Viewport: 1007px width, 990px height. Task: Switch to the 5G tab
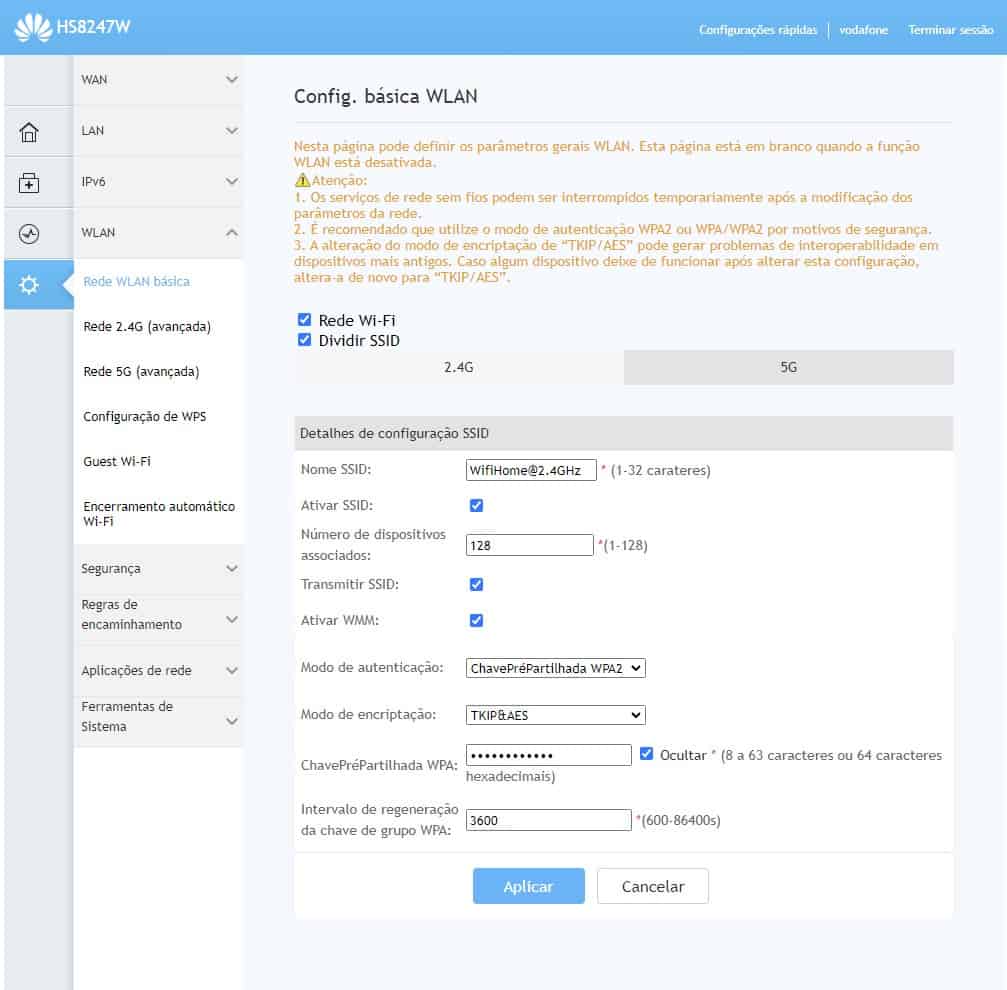coord(788,367)
